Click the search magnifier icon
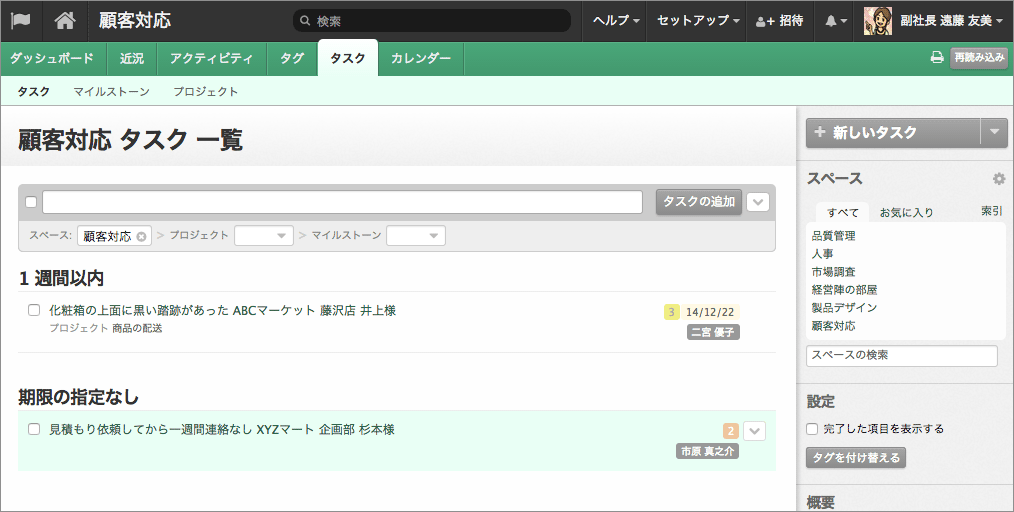 click(305, 21)
